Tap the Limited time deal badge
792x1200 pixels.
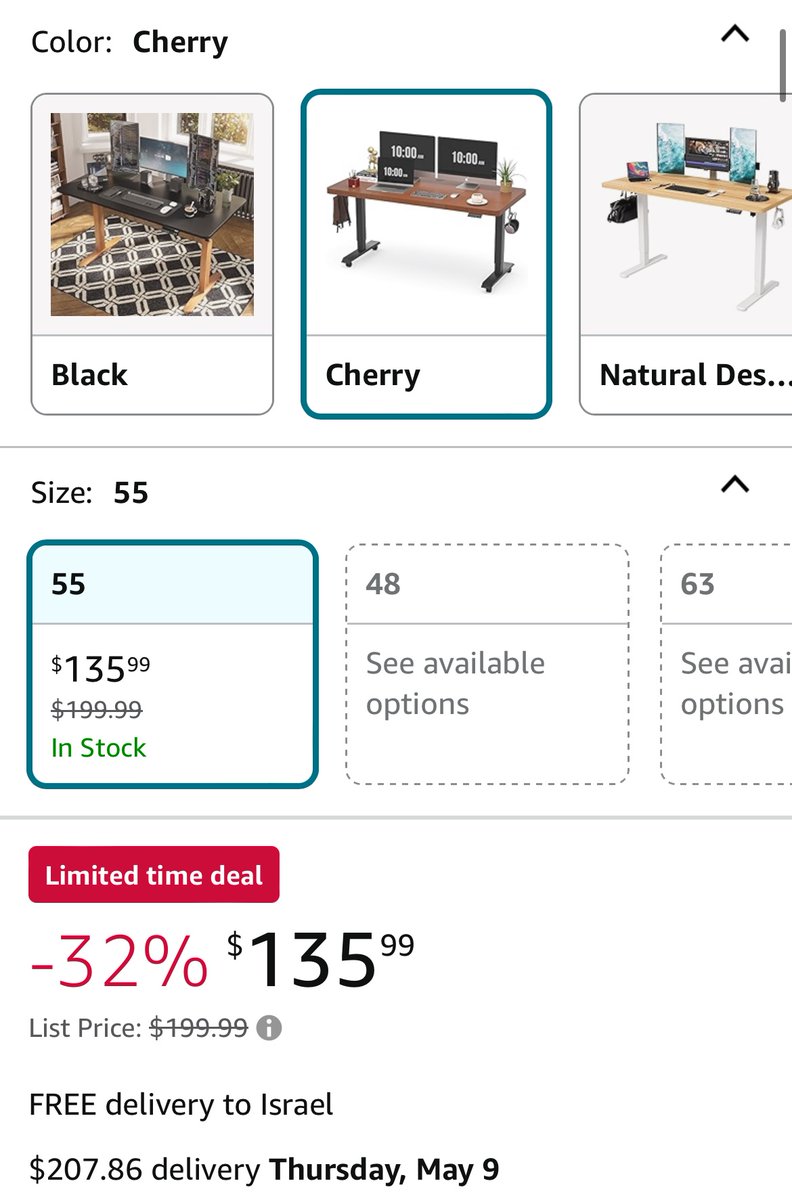(154, 875)
